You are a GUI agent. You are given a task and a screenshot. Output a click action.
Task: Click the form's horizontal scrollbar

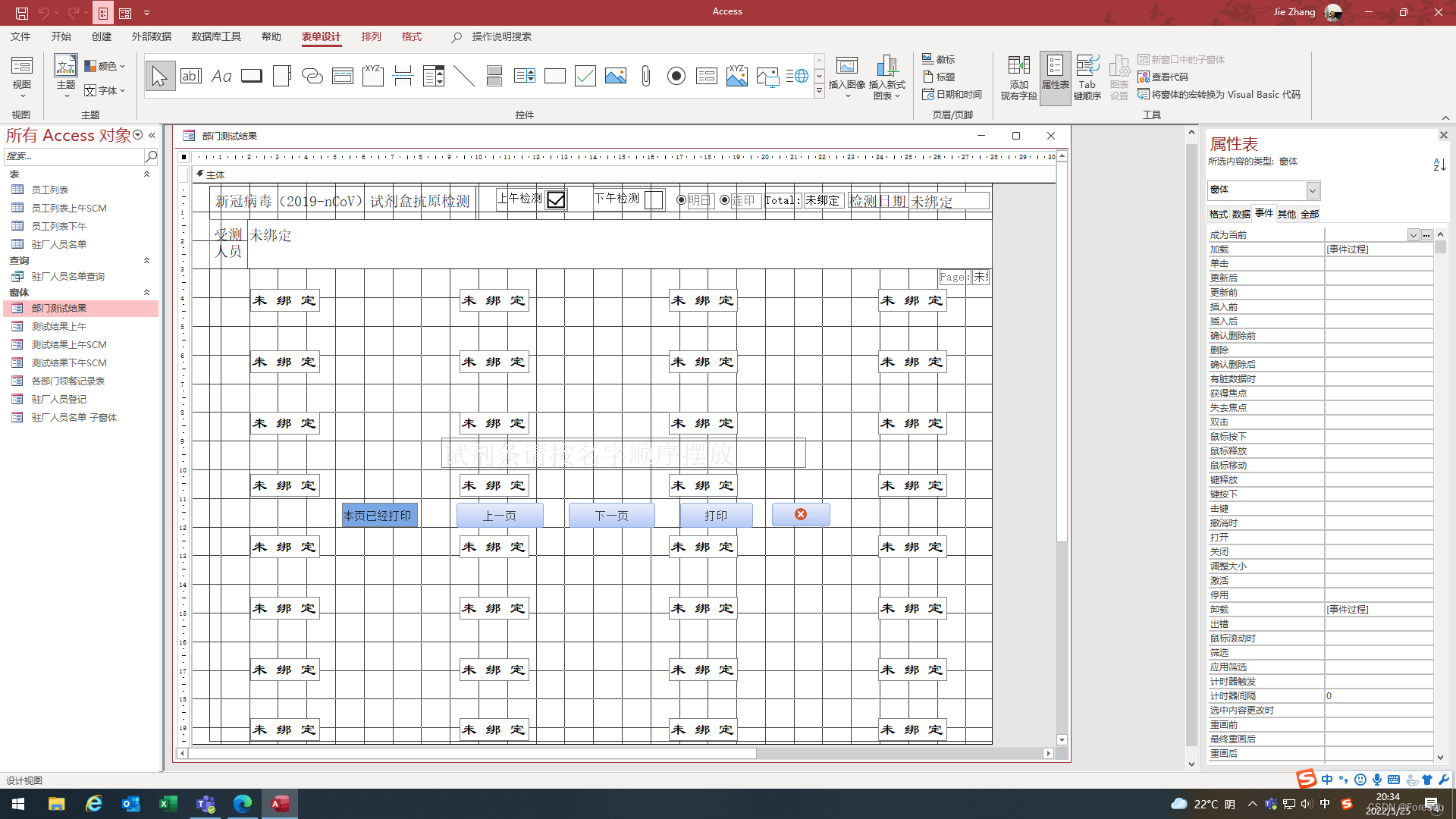click(470, 753)
